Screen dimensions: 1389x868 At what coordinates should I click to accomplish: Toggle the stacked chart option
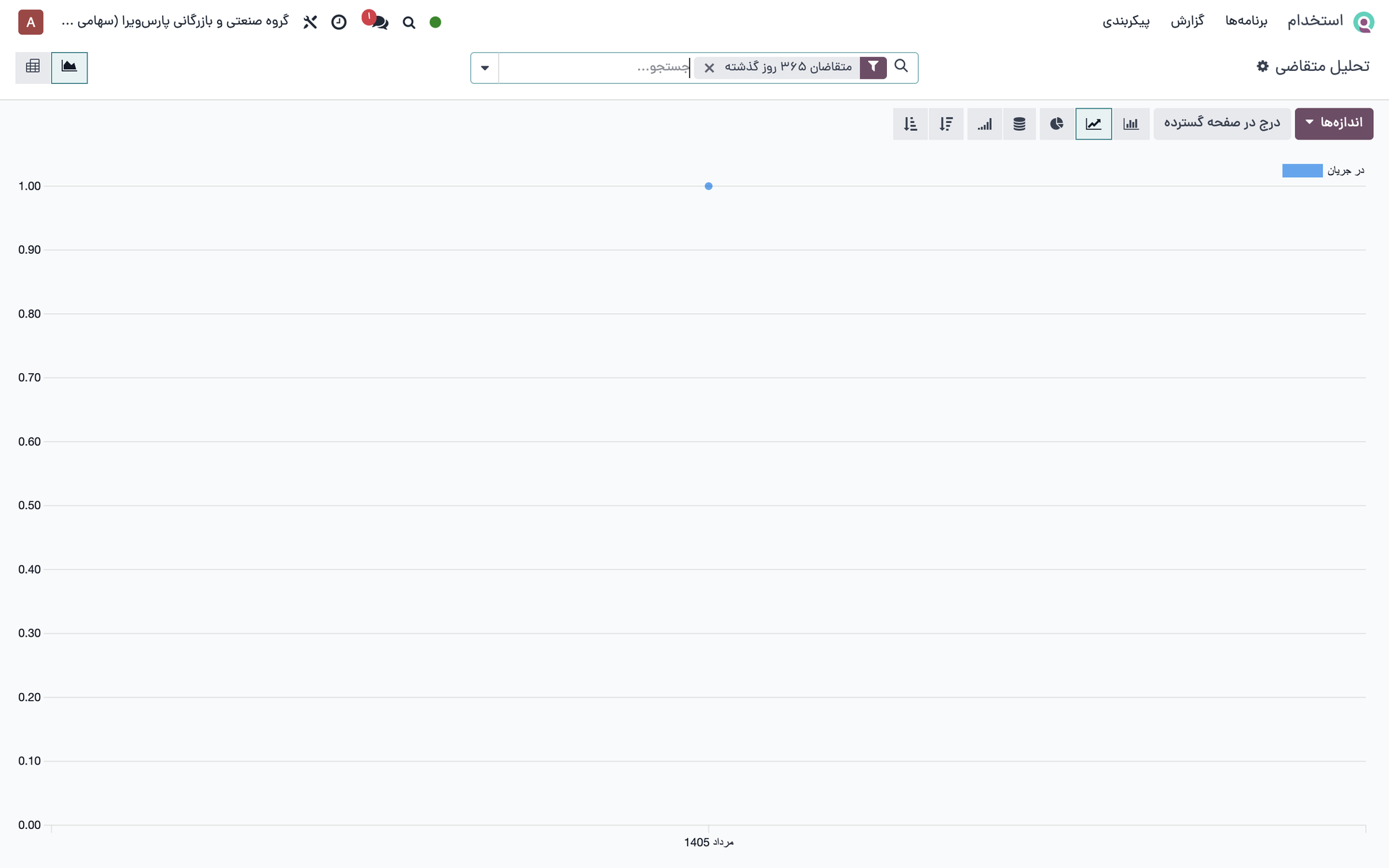click(x=1019, y=124)
